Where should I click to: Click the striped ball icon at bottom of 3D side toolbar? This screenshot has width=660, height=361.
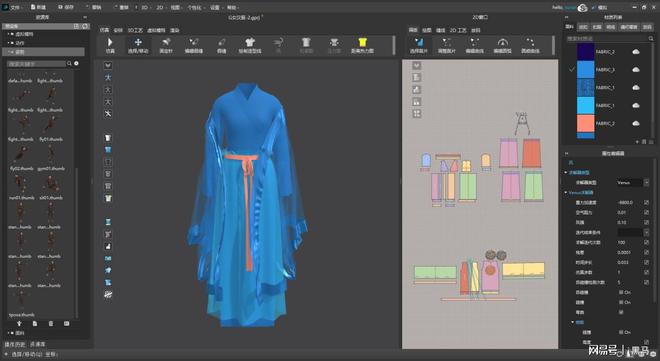click(x=108, y=295)
